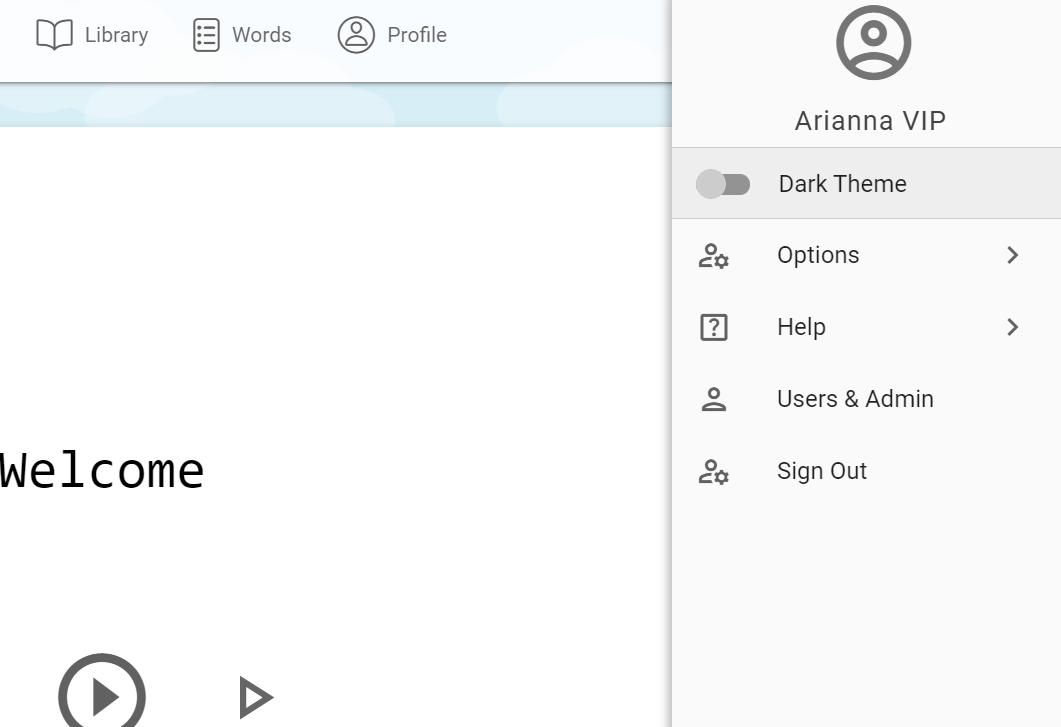The width and height of the screenshot is (1061, 727).
Task: Click the Dark Theme label
Action: pos(842,184)
